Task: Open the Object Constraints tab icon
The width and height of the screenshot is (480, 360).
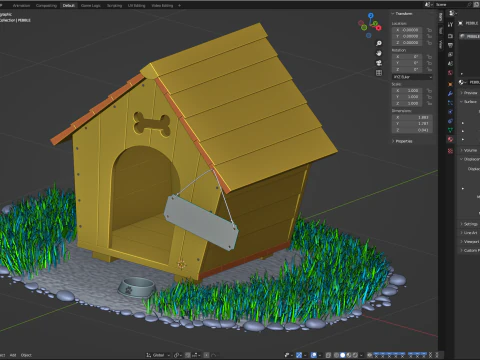Action: pyautogui.click(x=450, y=121)
